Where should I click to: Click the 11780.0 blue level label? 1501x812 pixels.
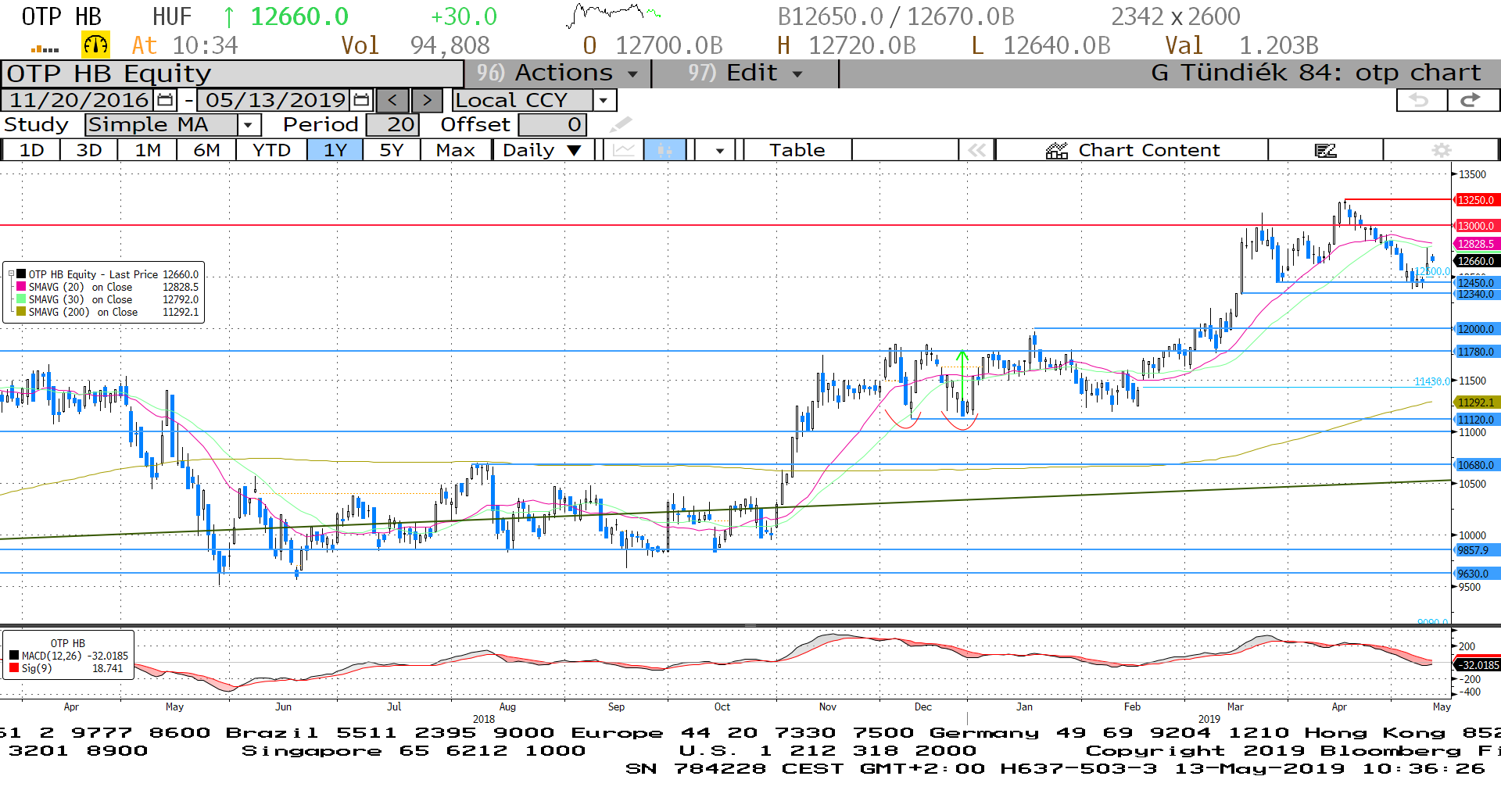(1476, 352)
